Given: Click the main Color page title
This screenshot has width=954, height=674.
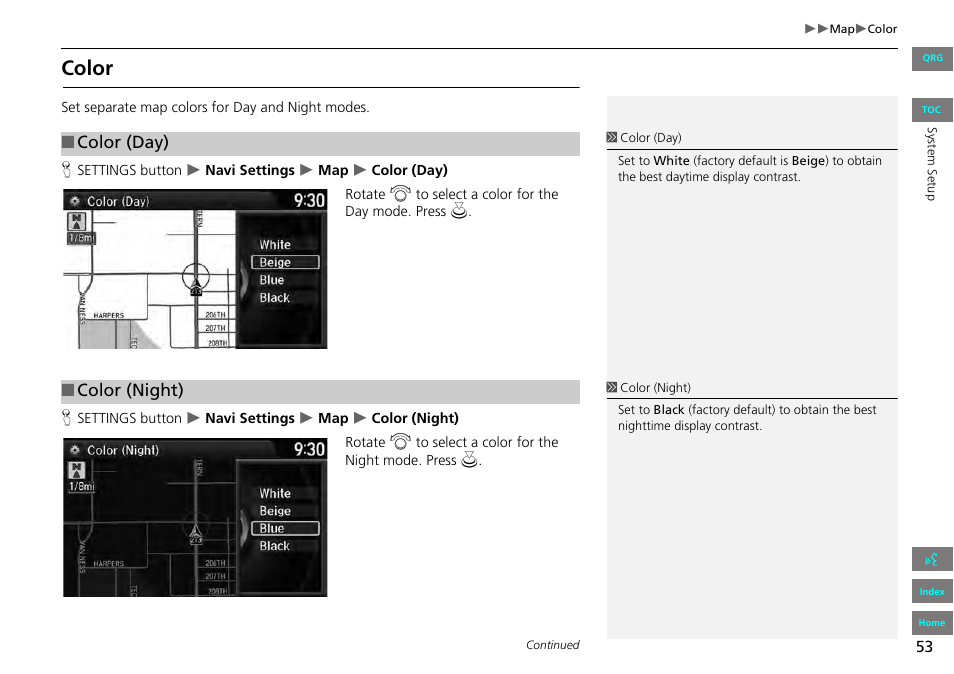Looking at the screenshot, I should 87,68.
